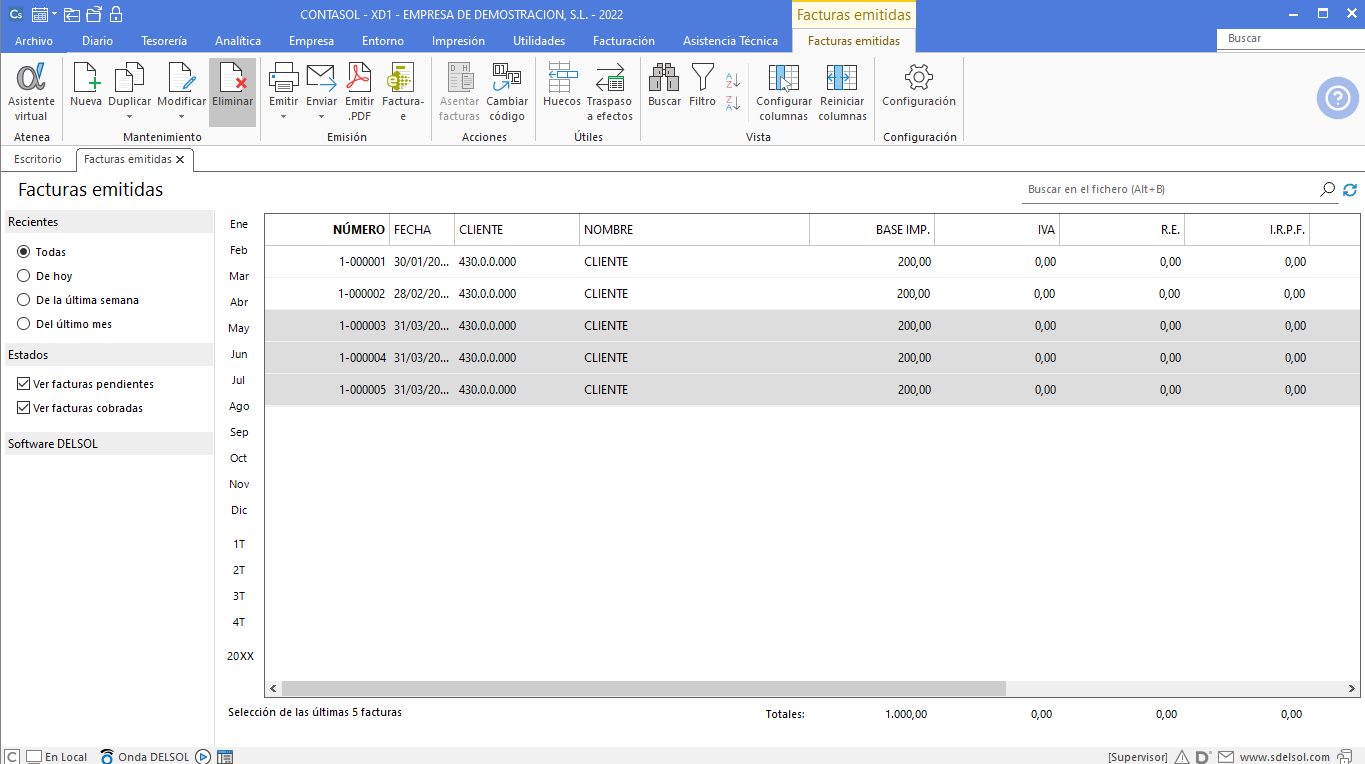
Task: Click the Emitir printer icon
Action: point(283,78)
